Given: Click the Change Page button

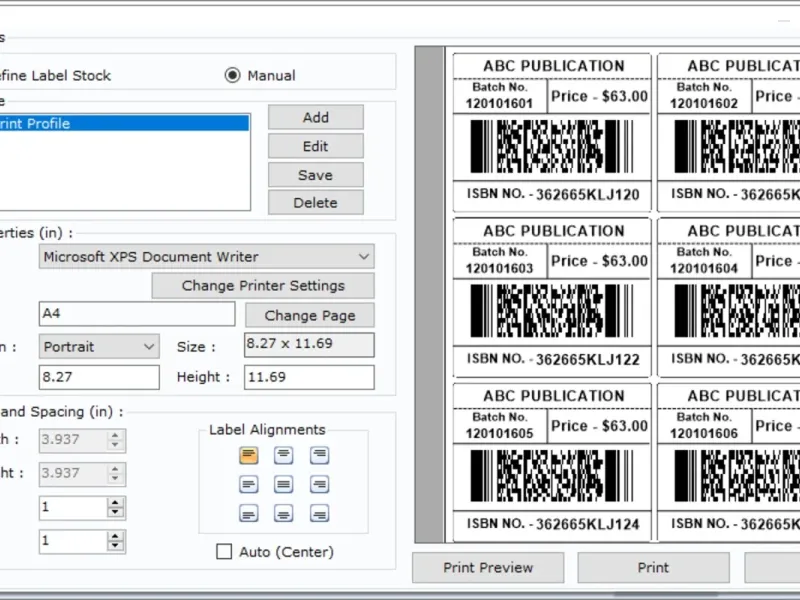Looking at the screenshot, I should click(310, 315).
